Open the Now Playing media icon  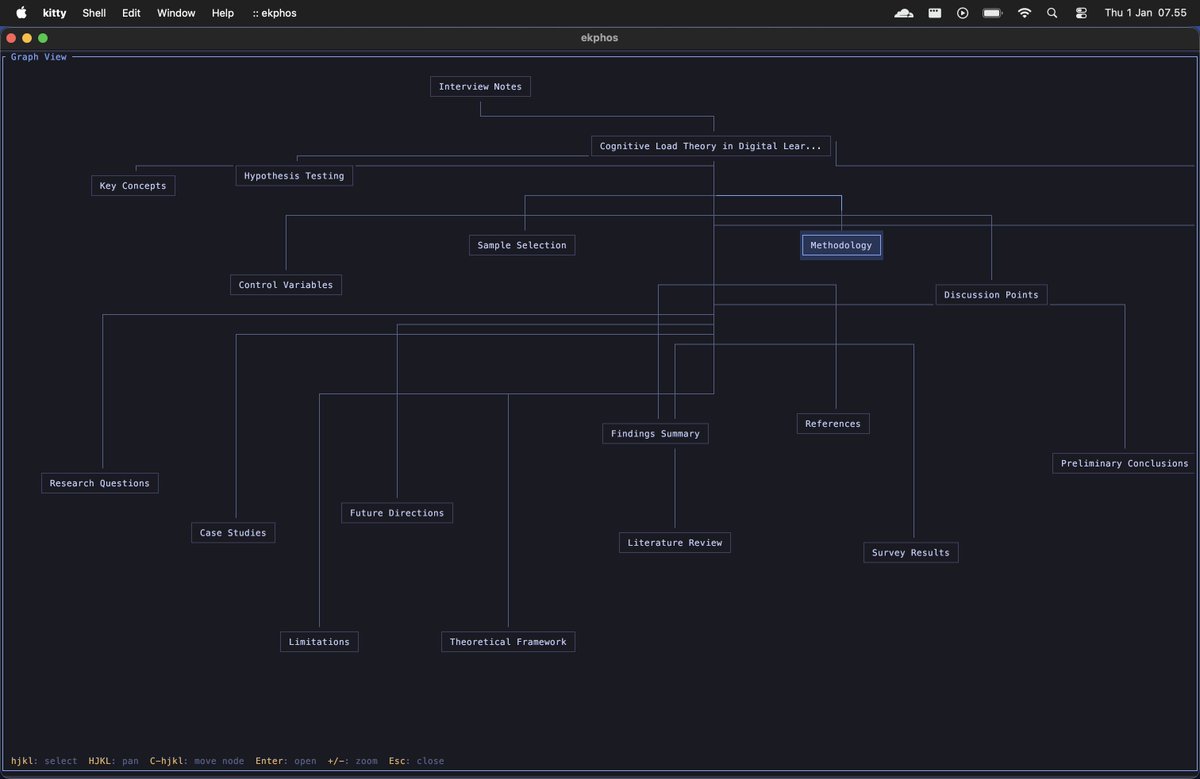961,13
